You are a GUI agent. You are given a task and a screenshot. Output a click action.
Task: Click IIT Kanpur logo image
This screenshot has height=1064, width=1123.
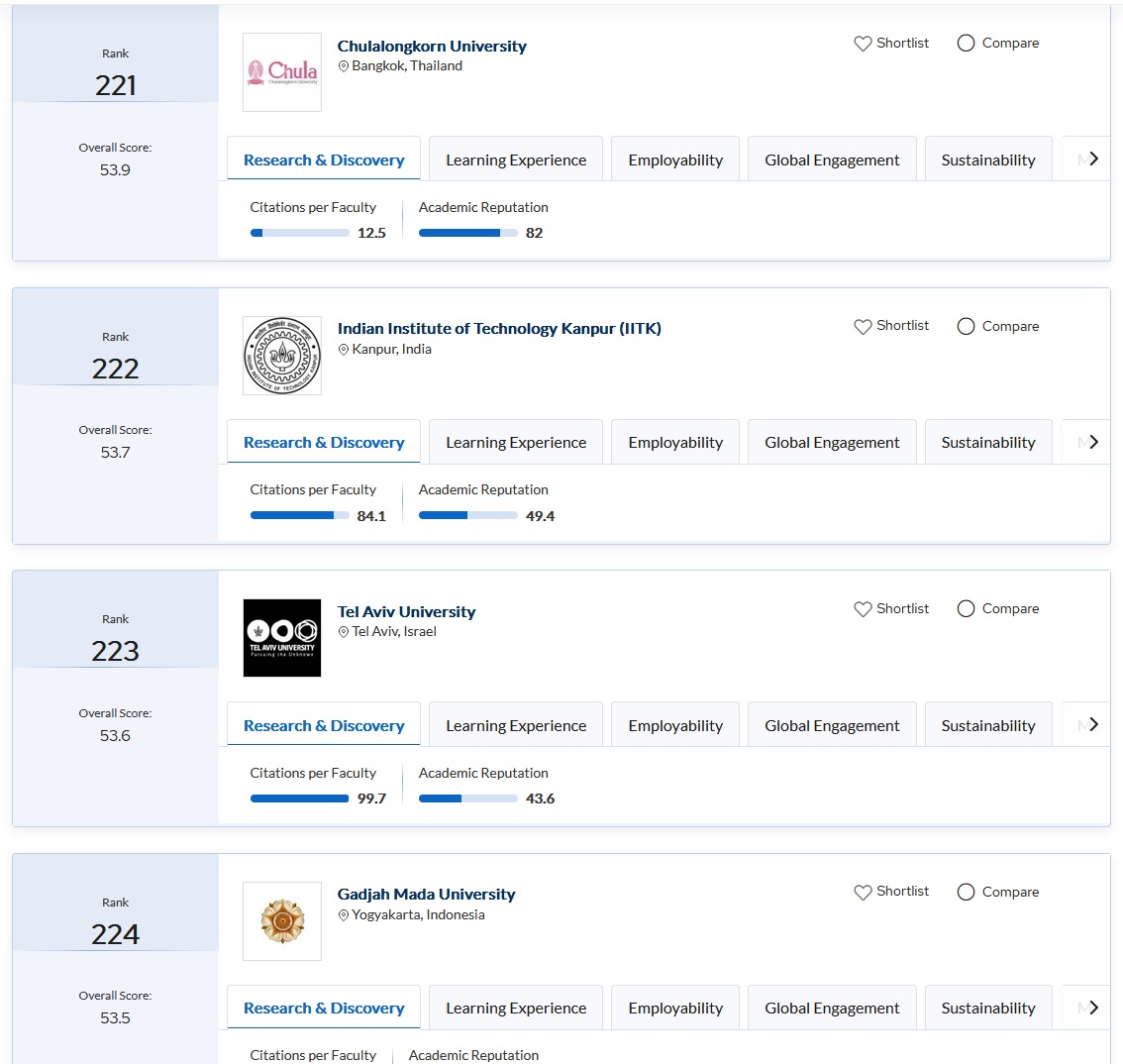282,356
